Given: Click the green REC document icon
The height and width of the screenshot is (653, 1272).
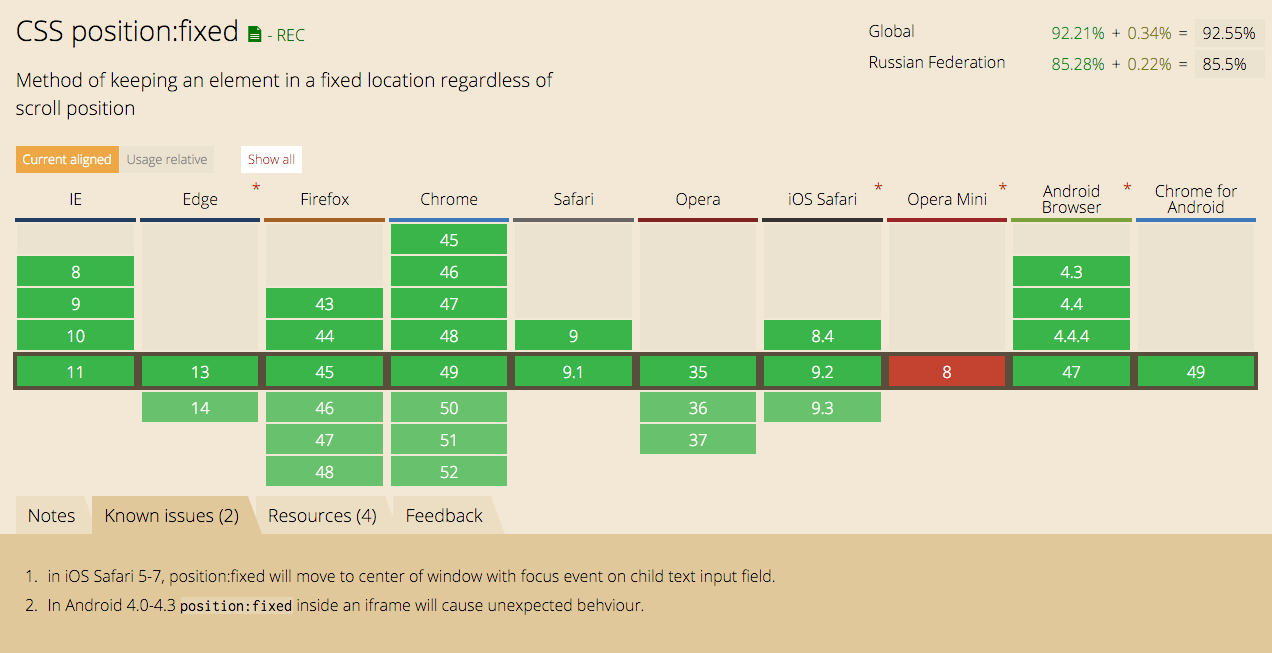Looking at the screenshot, I should pyautogui.click(x=255, y=34).
